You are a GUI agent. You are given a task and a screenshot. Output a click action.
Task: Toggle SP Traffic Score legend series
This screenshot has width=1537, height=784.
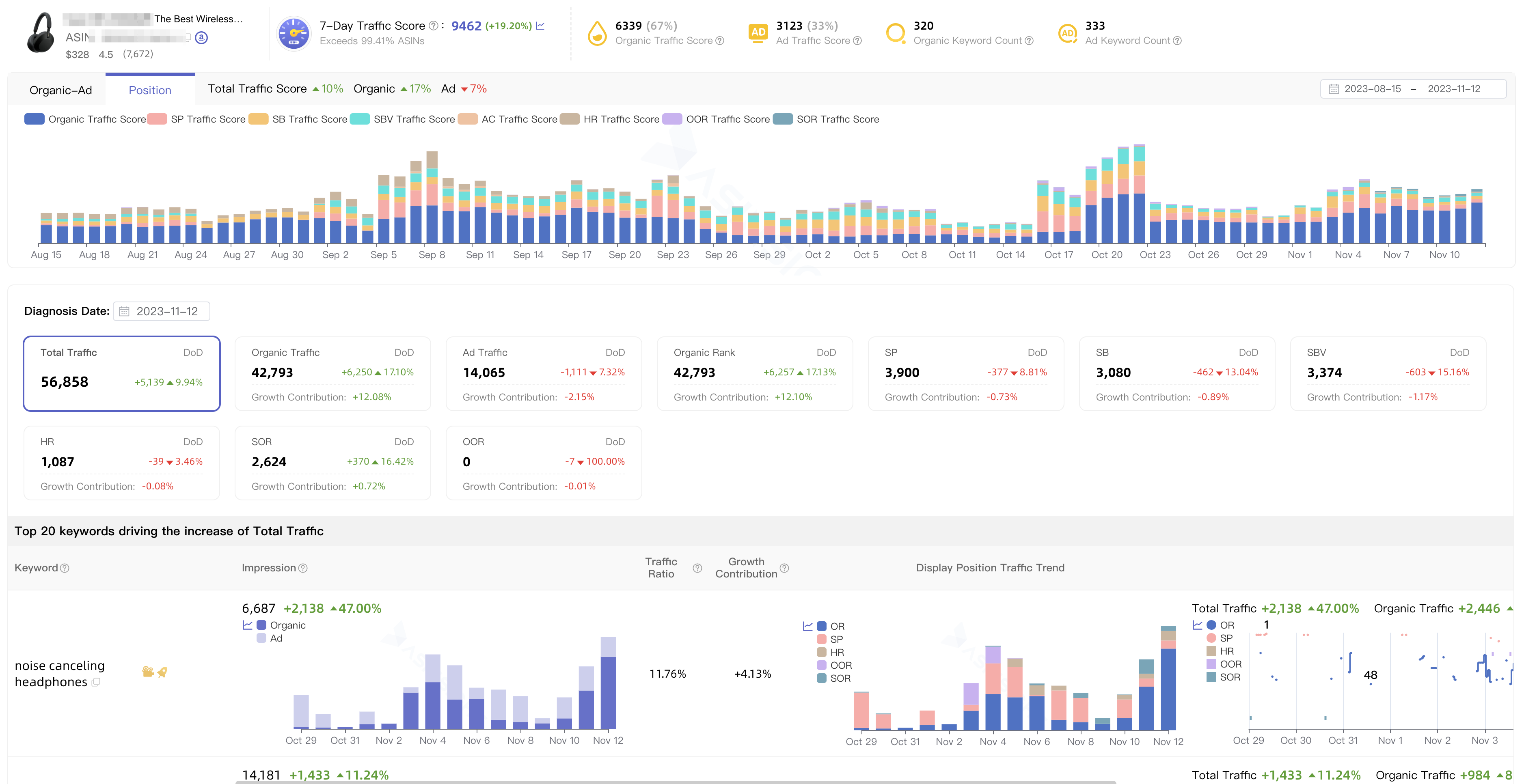pyautogui.click(x=197, y=119)
